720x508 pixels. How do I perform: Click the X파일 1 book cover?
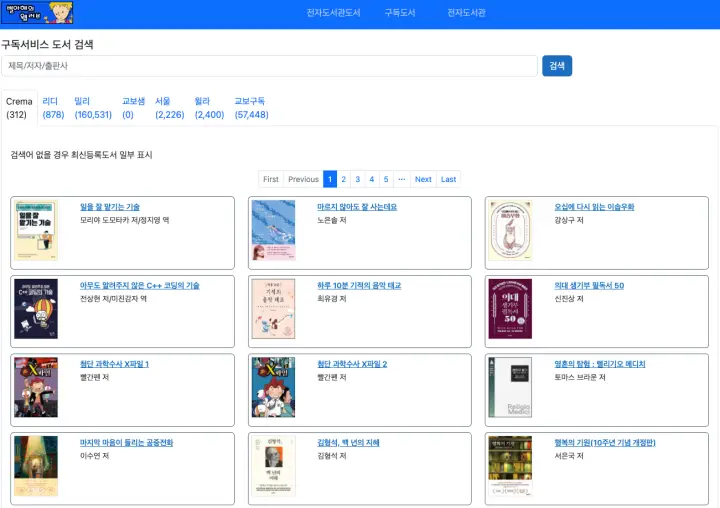point(36,388)
